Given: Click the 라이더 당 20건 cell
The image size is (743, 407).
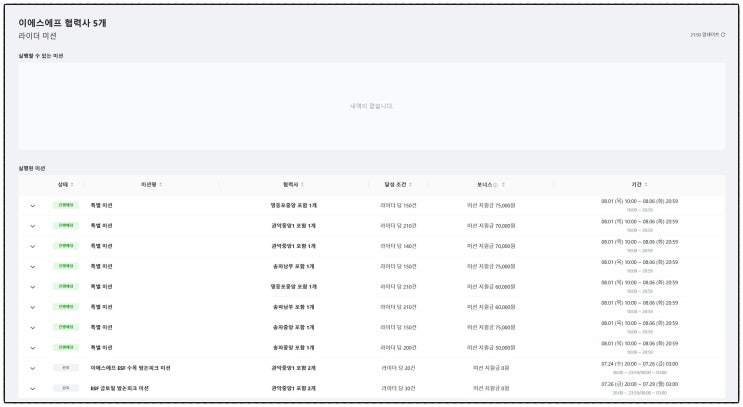Looking at the screenshot, I should click(x=398, y=368).
